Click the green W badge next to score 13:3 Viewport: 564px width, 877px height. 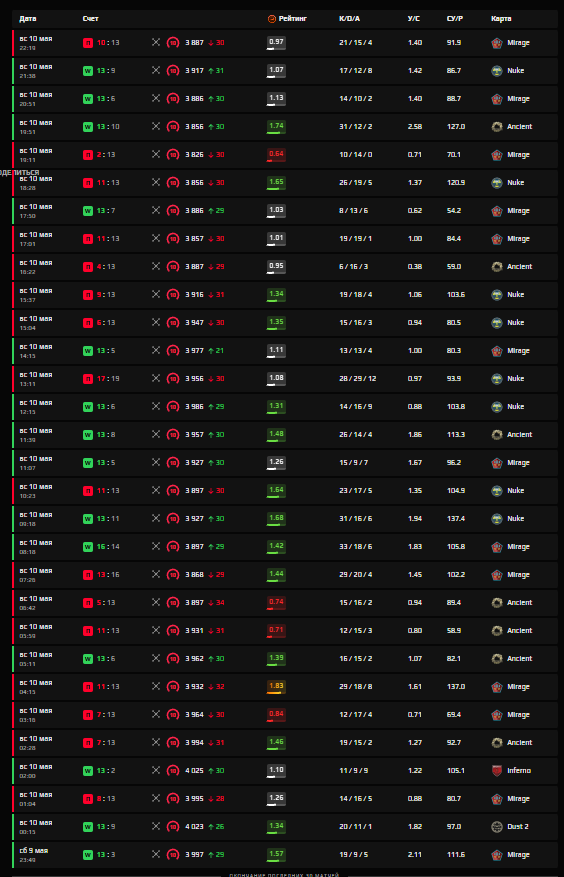tap(88, 855)
